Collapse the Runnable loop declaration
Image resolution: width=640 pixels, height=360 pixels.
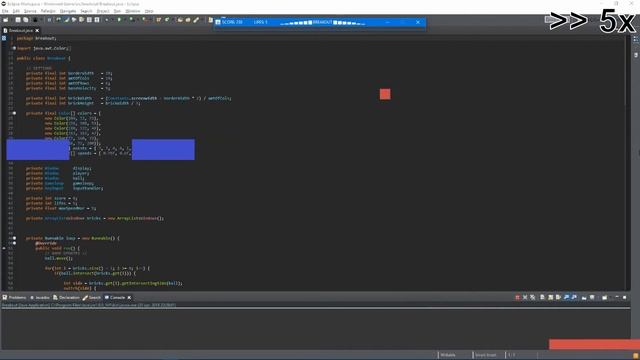pos(14,238)
